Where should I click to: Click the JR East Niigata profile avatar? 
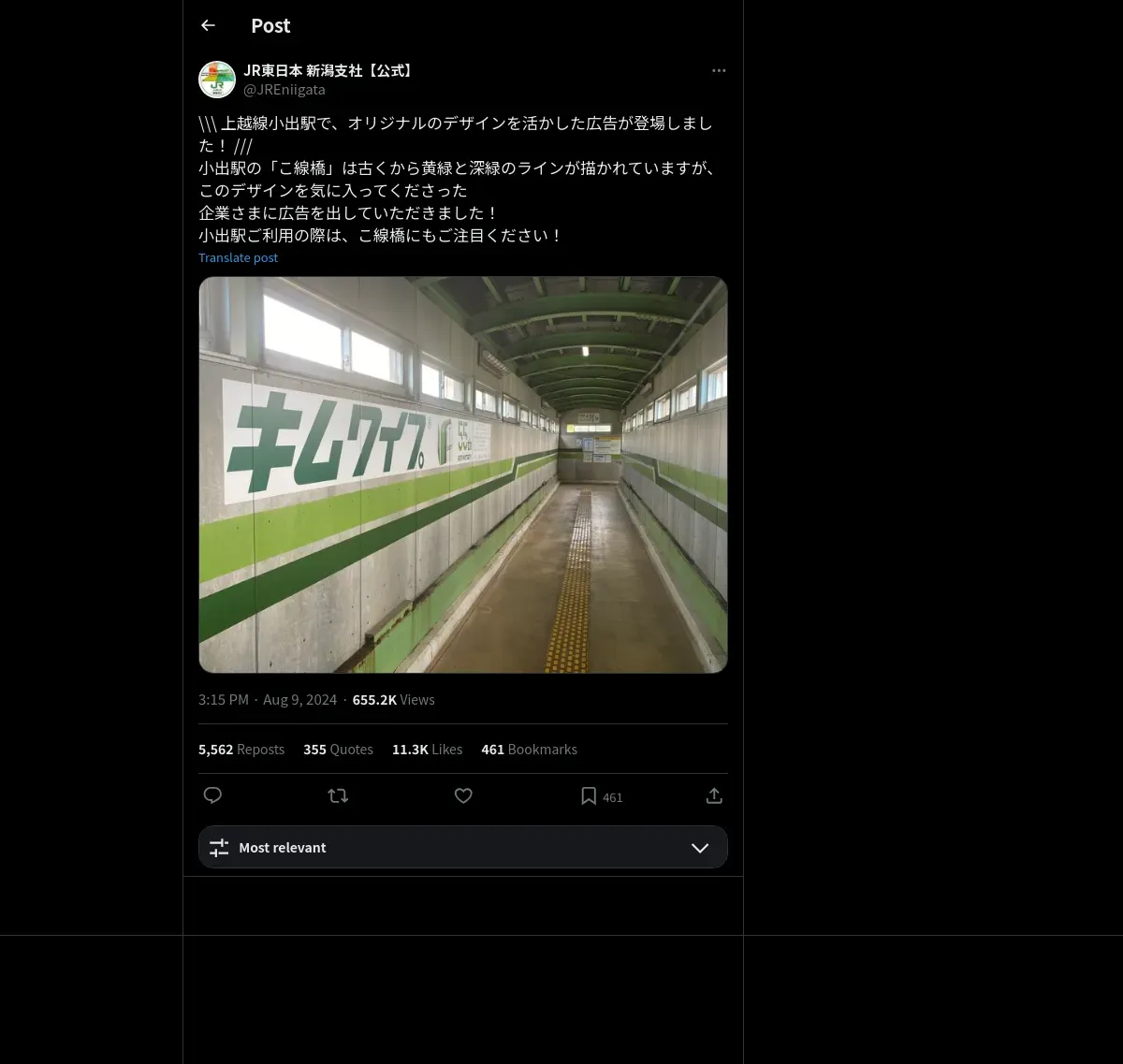coord(217,80)
